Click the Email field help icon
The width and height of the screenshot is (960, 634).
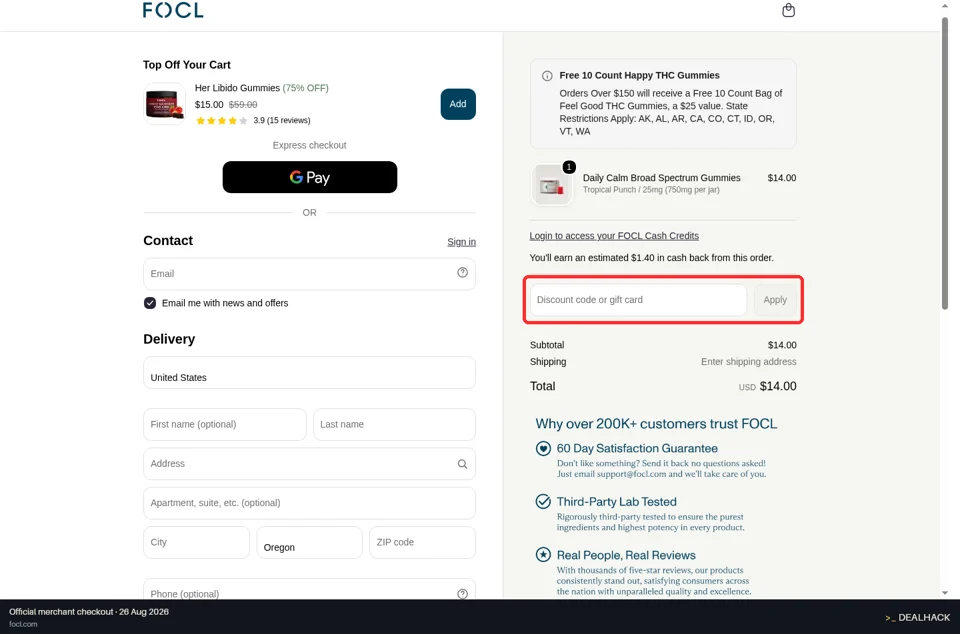coord(462,273)
